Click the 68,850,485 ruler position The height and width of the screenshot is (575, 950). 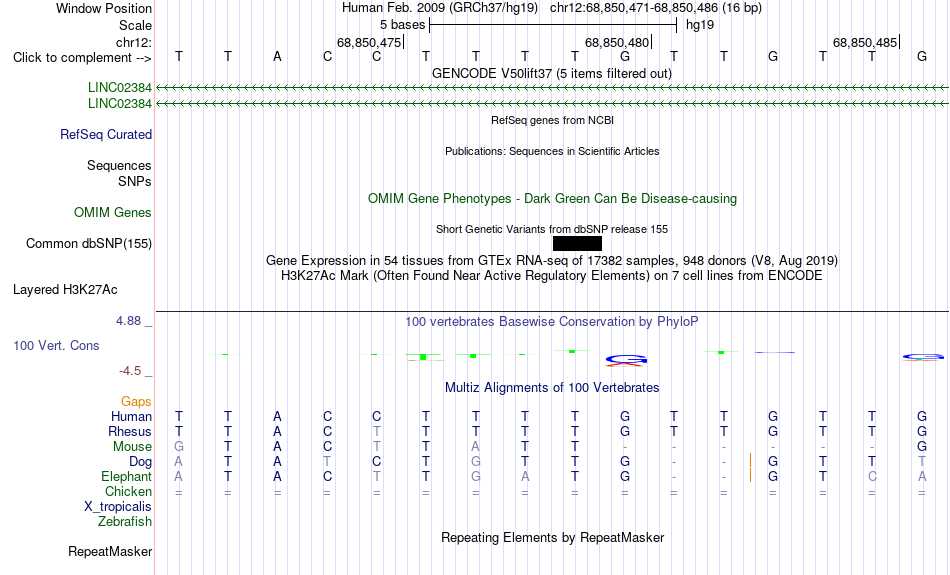click(x=865, y=42)
